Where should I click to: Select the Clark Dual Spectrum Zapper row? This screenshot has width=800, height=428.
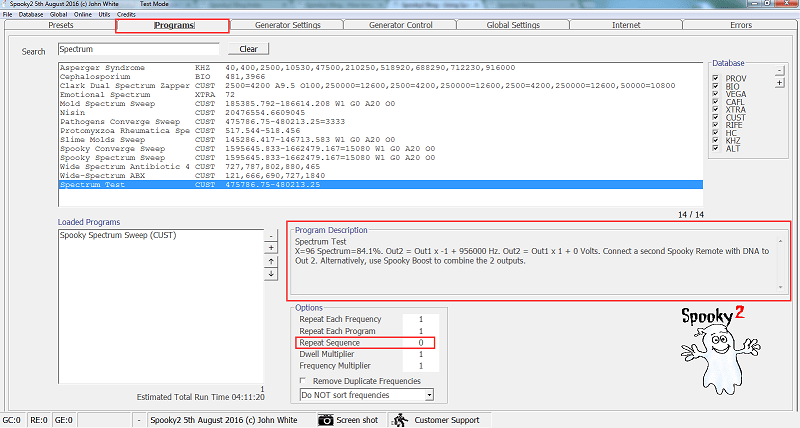381,86
